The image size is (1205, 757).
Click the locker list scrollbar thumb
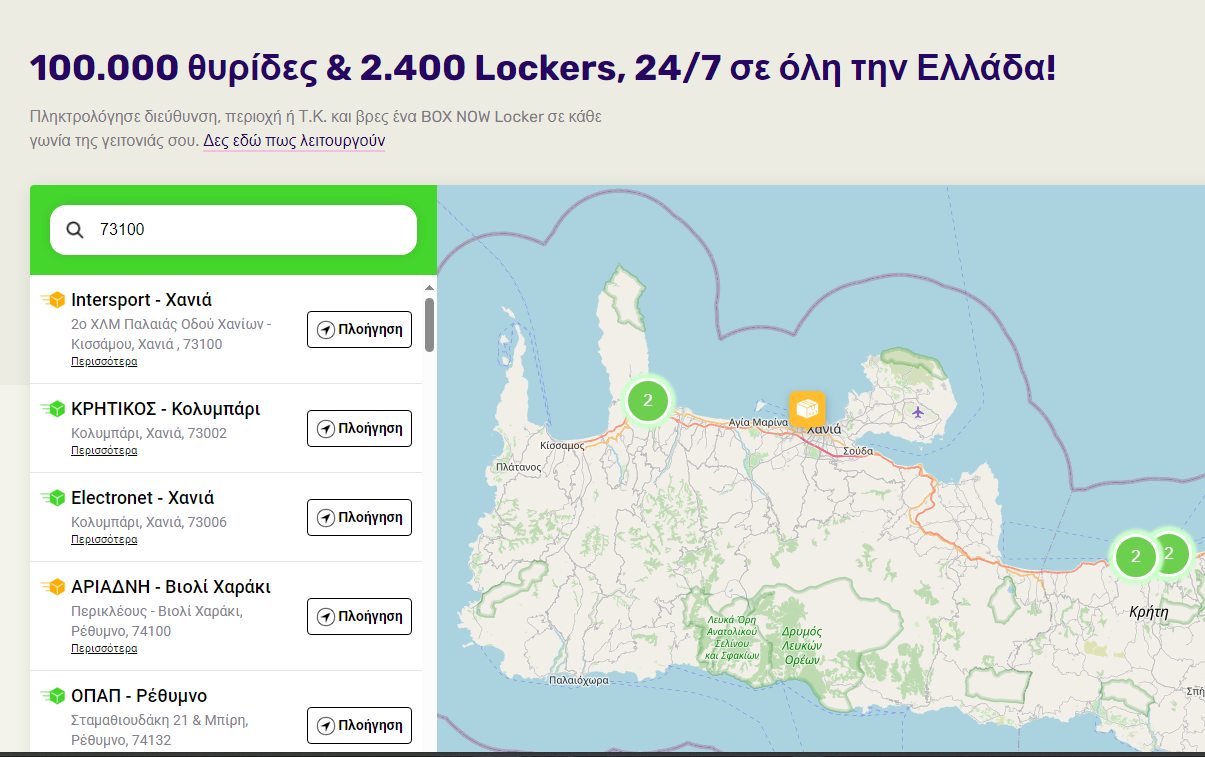tap(429, 324)
